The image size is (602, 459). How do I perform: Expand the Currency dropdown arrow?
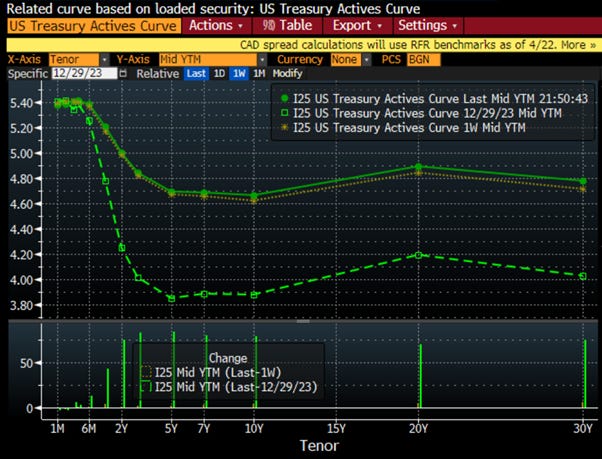(x=367, y=60)
